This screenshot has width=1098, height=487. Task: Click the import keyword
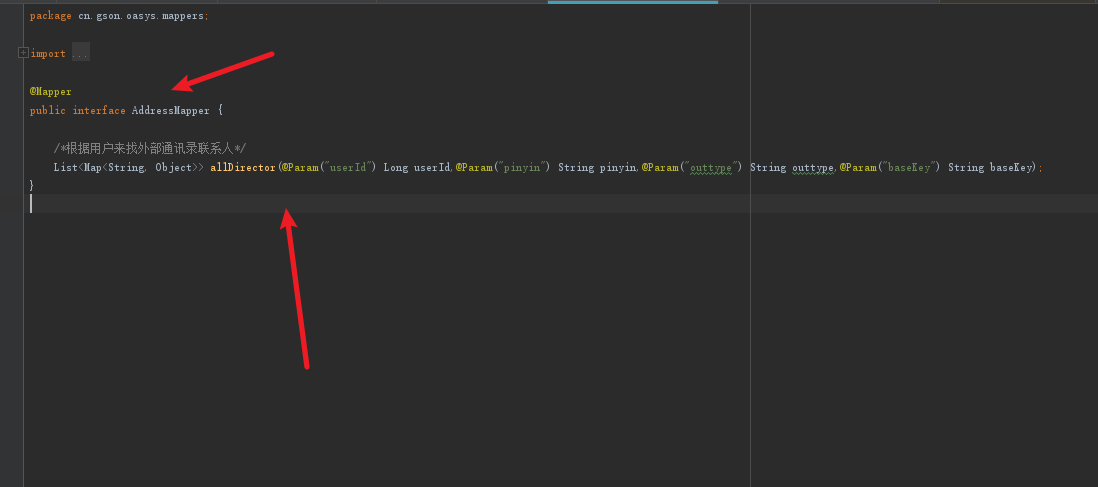point(48,53)
